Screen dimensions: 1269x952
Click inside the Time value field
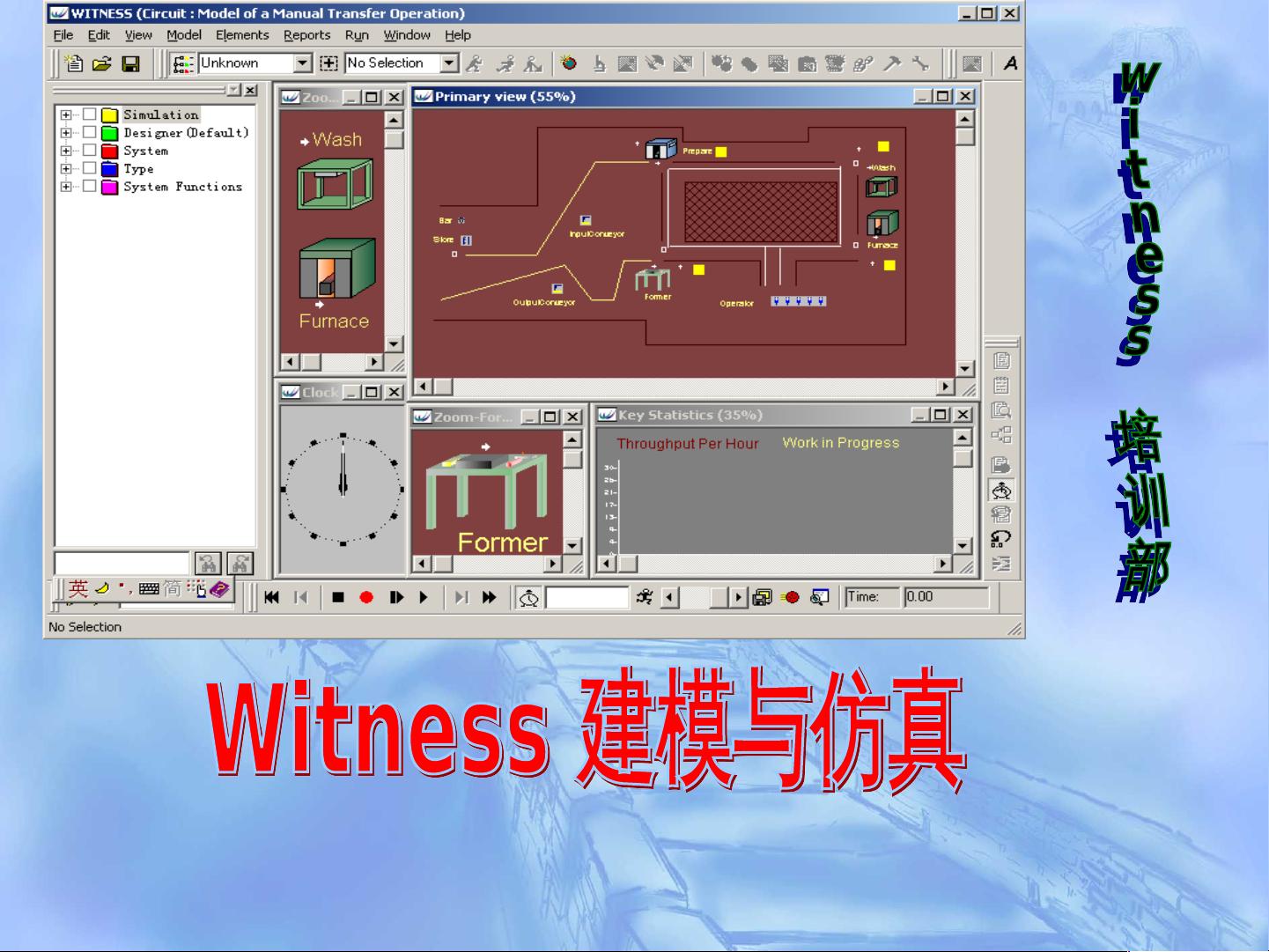click(949, 597)
